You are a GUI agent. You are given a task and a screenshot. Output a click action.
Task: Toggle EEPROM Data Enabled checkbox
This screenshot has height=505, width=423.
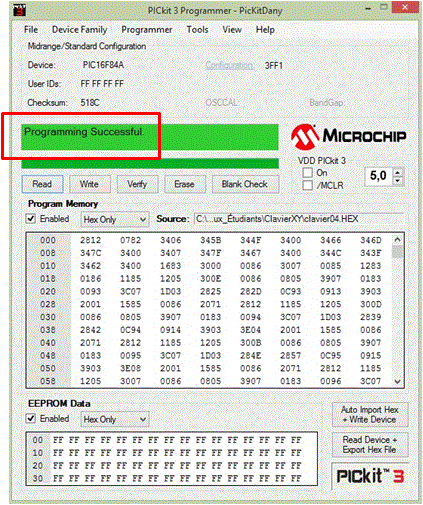coord(31,418)
